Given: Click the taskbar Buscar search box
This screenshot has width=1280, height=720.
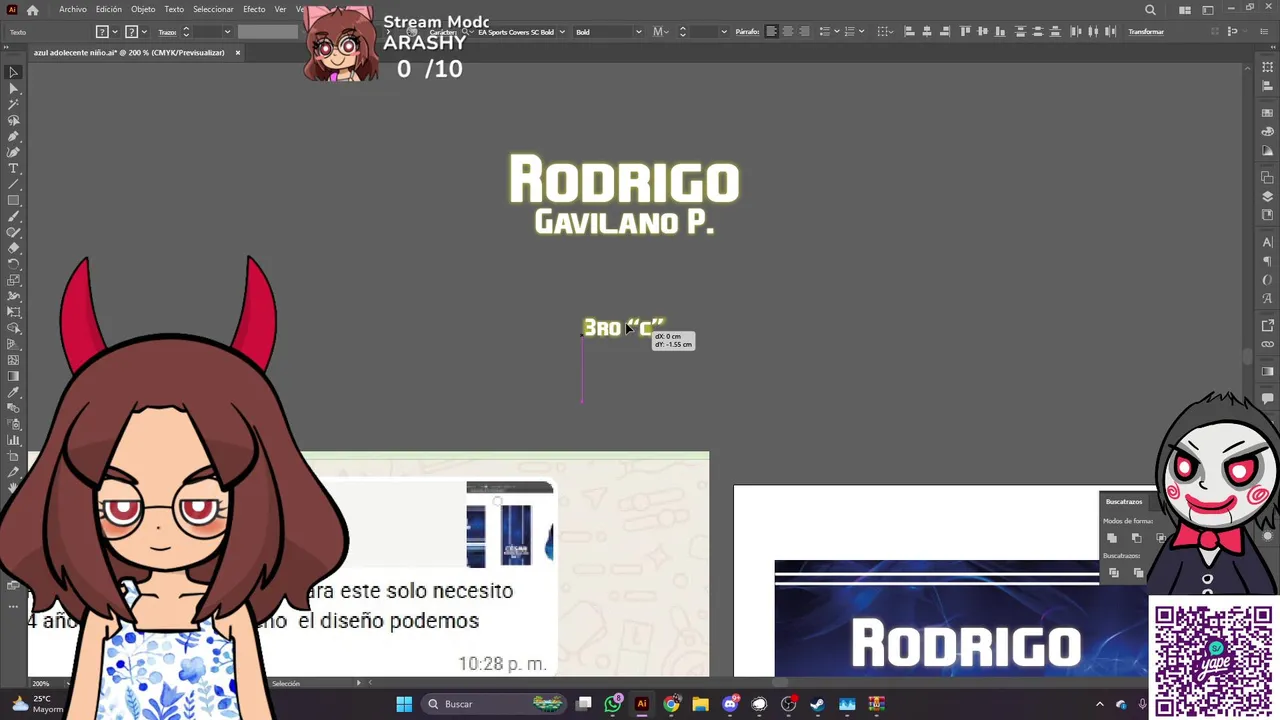Looking at the screenshot, I should click(x=494, y=704).
